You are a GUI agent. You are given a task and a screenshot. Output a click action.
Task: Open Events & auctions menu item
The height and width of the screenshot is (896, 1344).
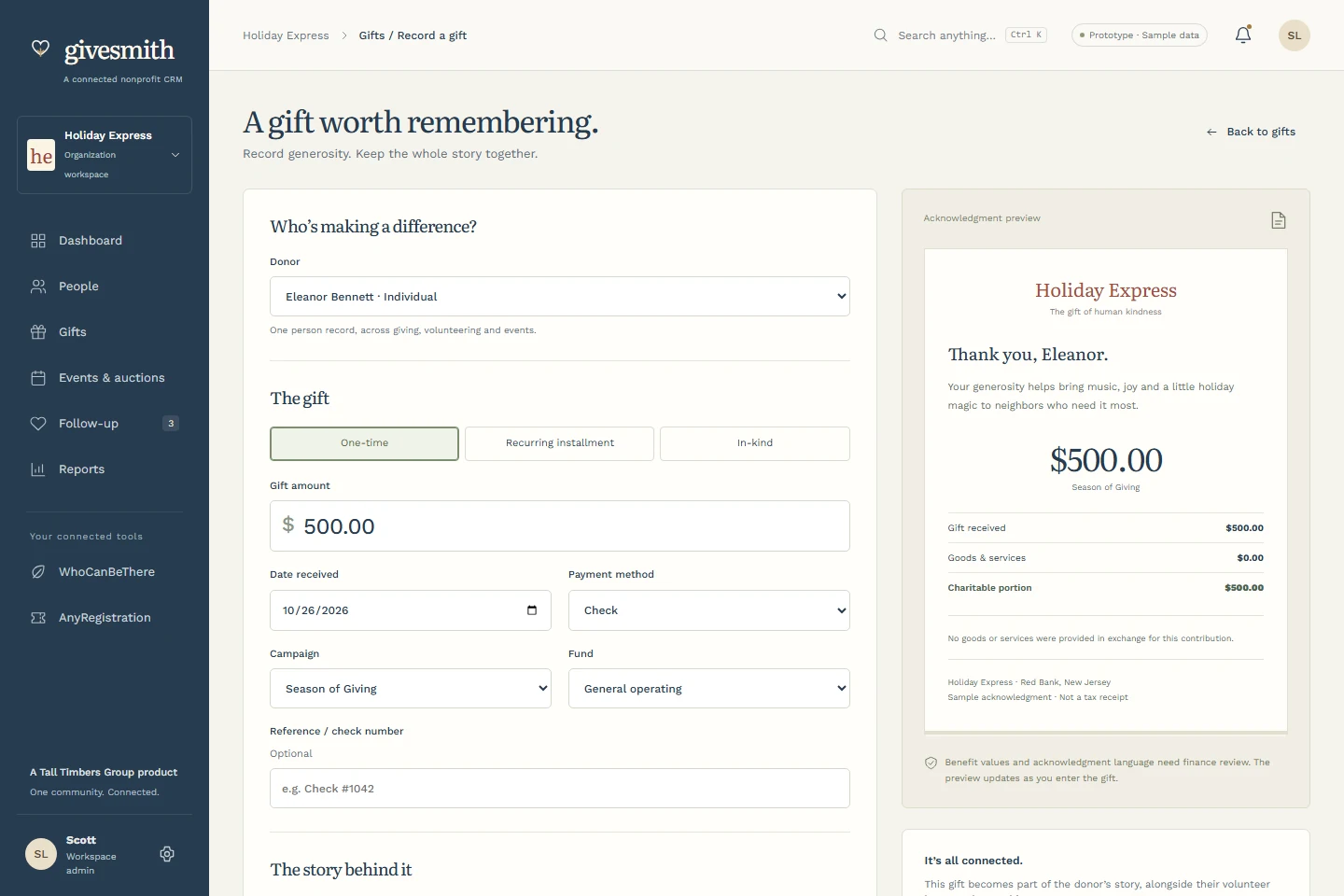[x=105, y=378]
